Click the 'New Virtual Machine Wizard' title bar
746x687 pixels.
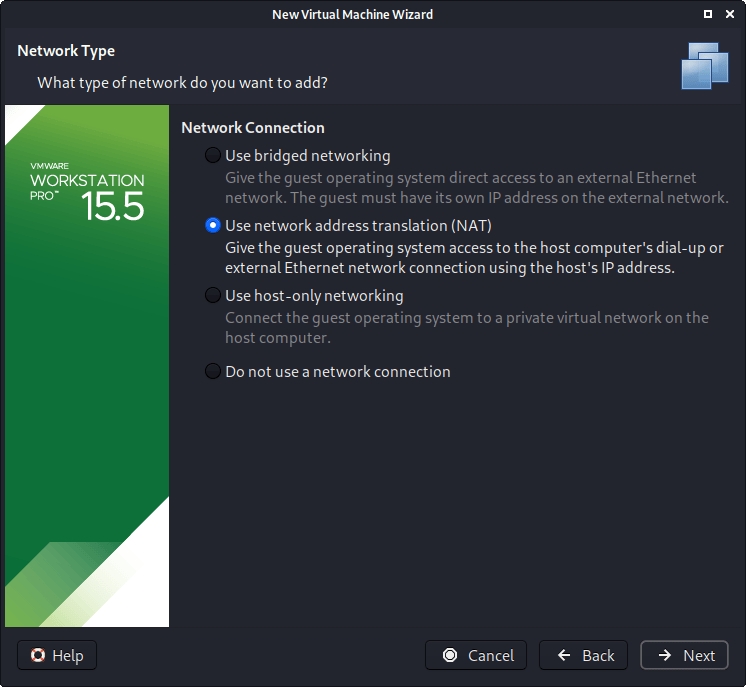coord(352,15)
